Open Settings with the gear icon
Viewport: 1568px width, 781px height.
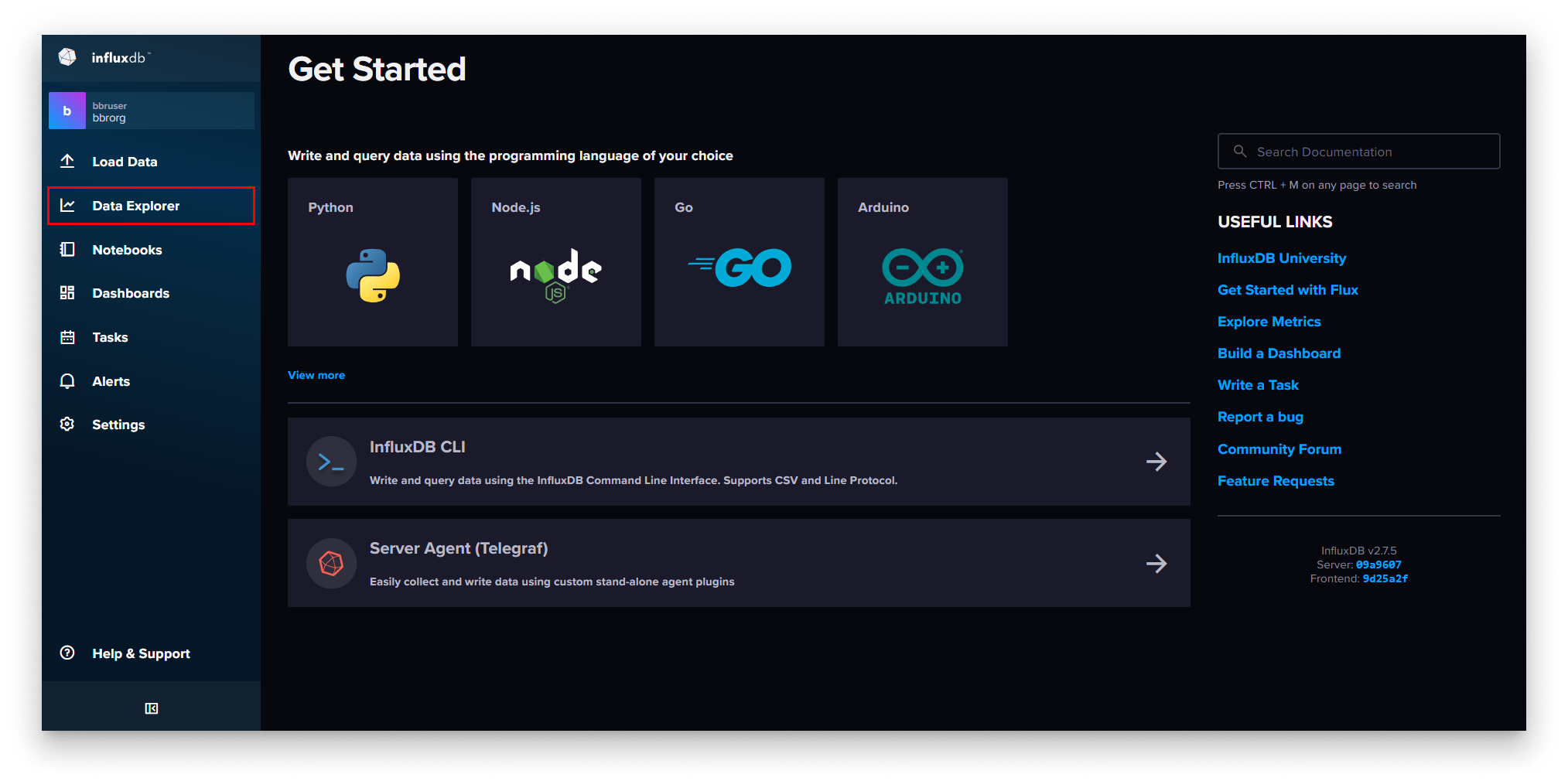point(67,424)
